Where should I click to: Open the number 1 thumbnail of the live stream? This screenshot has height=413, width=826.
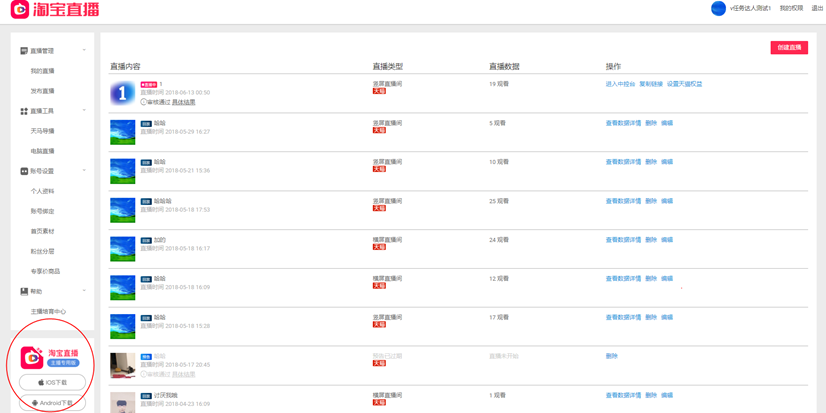click(123, 93)
